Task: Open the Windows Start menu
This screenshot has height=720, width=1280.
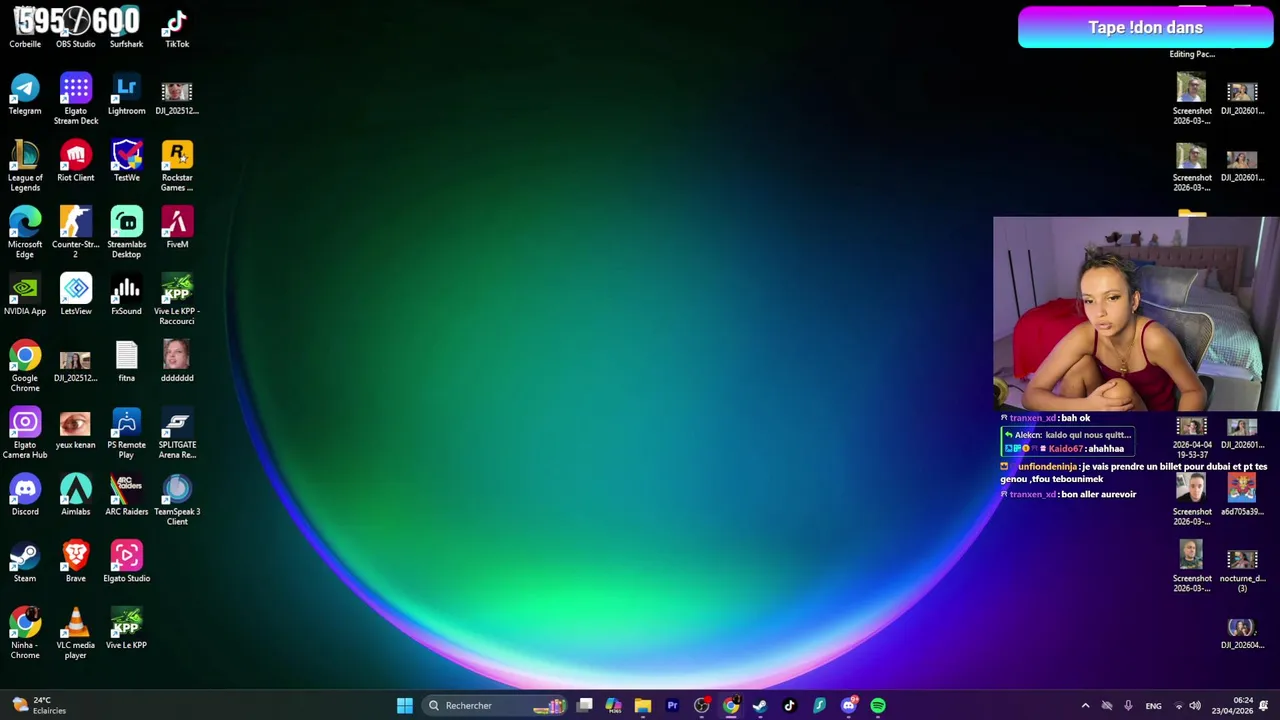Action: pyautogui.click(x=405, y=706)
